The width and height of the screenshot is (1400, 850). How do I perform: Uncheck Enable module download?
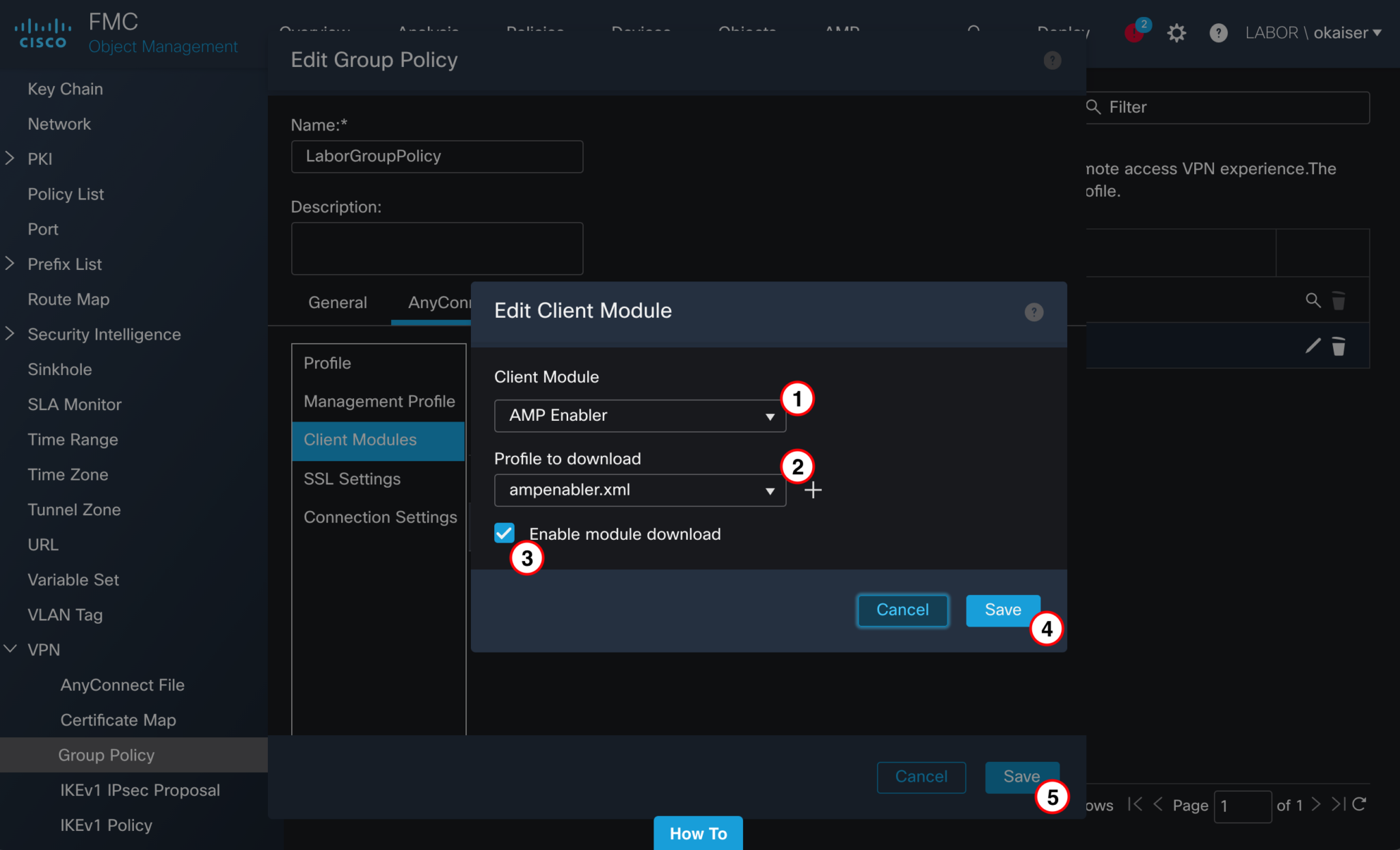pyautogui.click(x=504, y=533)
